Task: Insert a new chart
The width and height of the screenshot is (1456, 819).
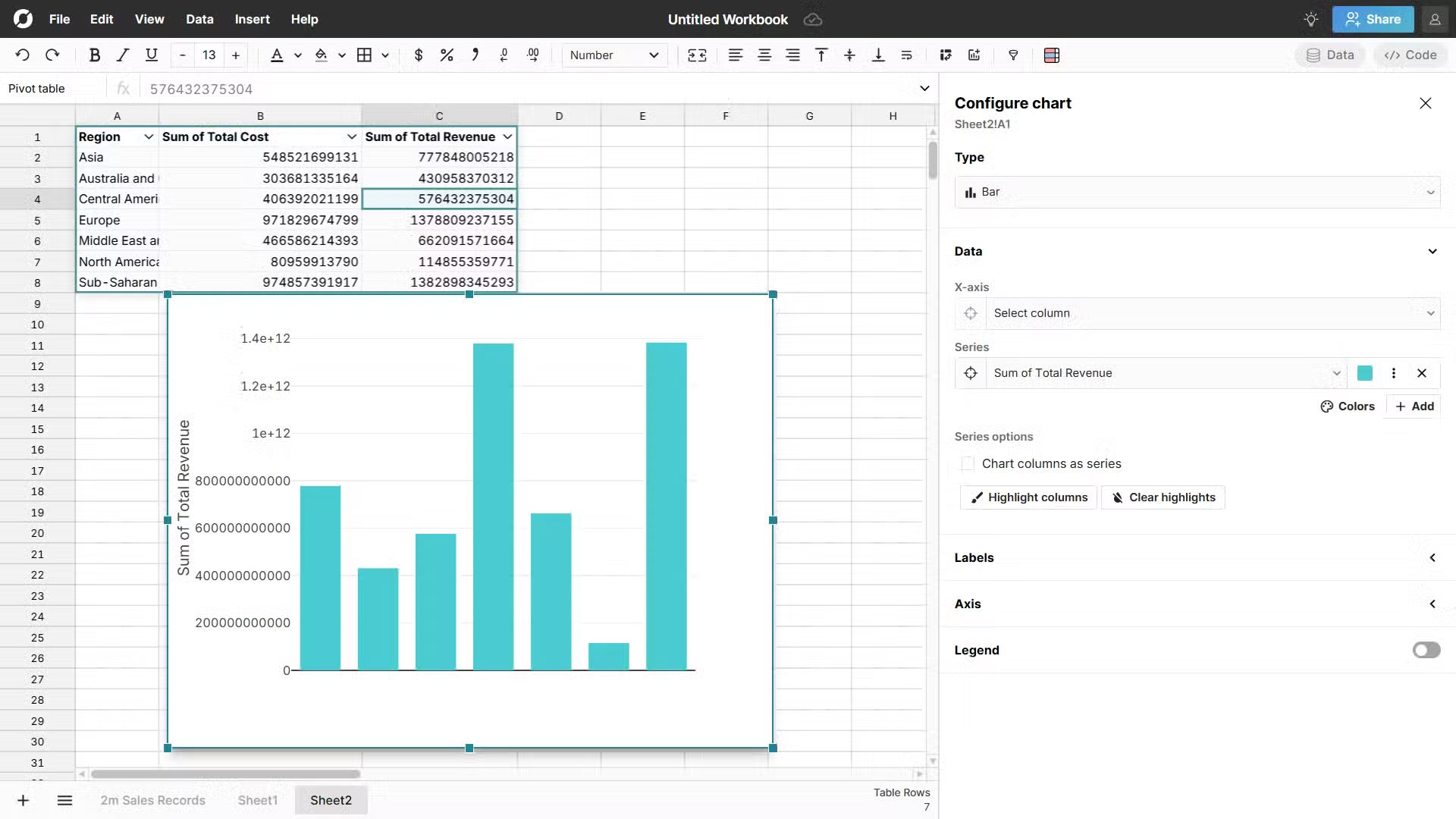Action: click(974, 55)
